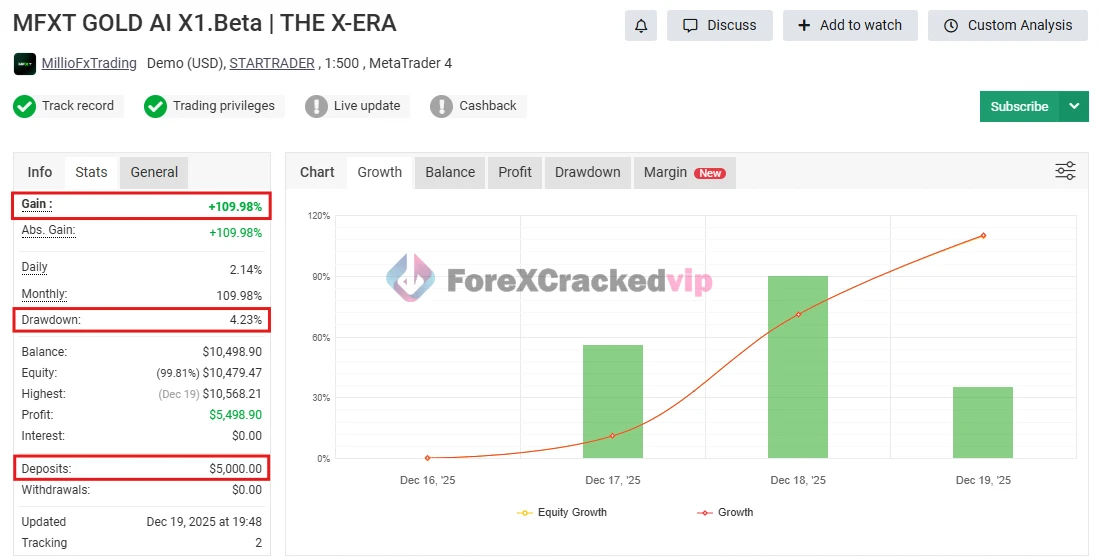Expand the Subscribe dropdown arrow
Screen dimensions: 1099x559
coord(1074,106)
